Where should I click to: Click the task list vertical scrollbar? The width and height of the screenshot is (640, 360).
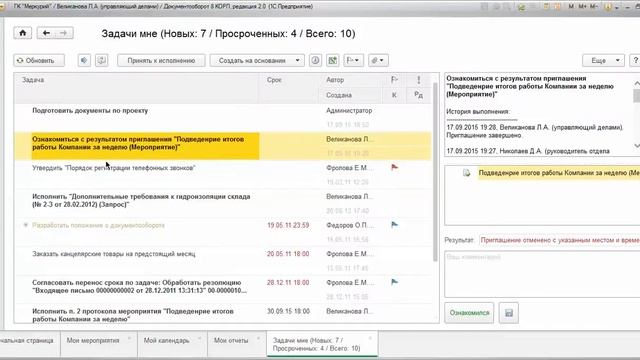point(435,171)
